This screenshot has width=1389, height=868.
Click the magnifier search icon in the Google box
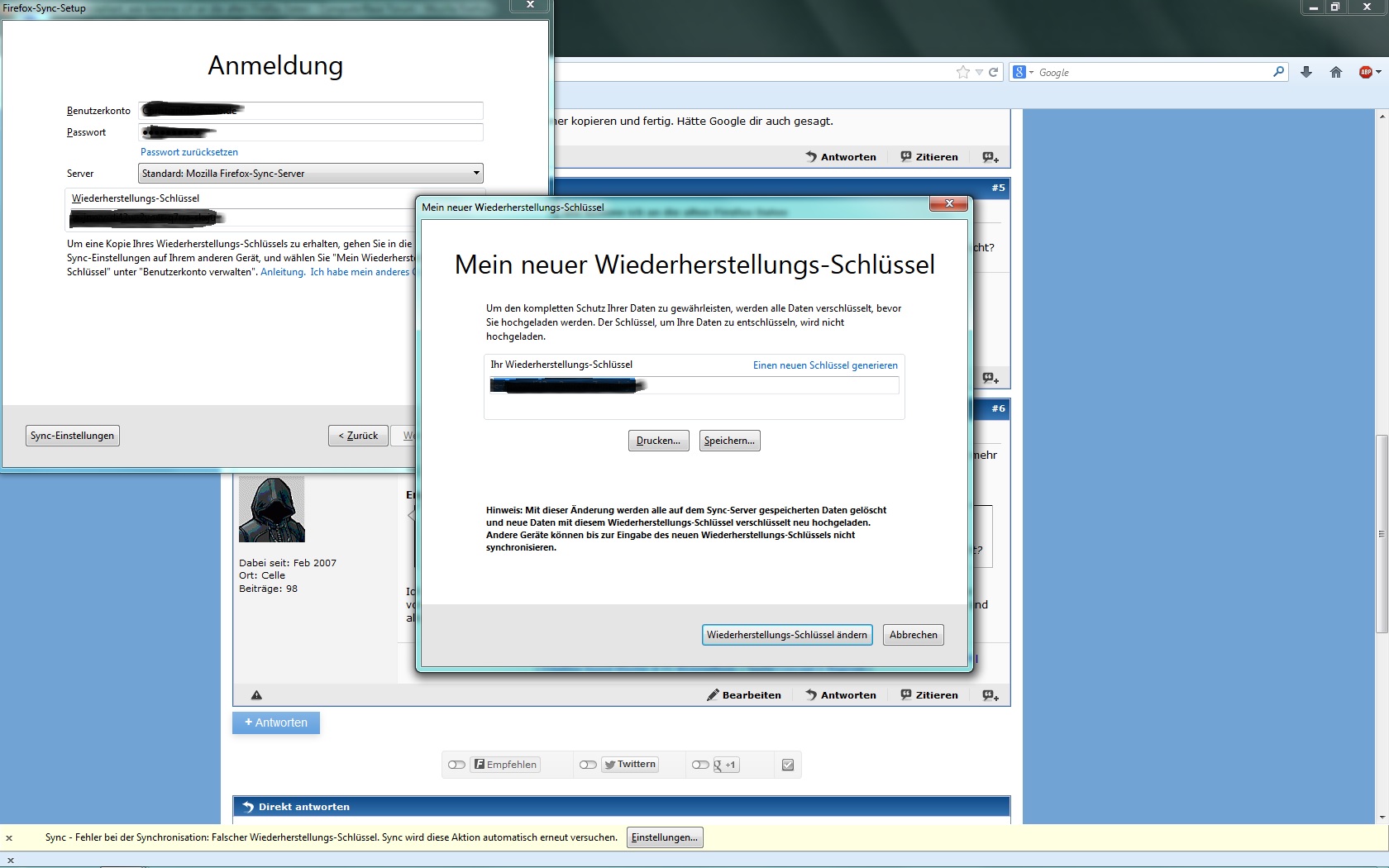click(1278, 72)
